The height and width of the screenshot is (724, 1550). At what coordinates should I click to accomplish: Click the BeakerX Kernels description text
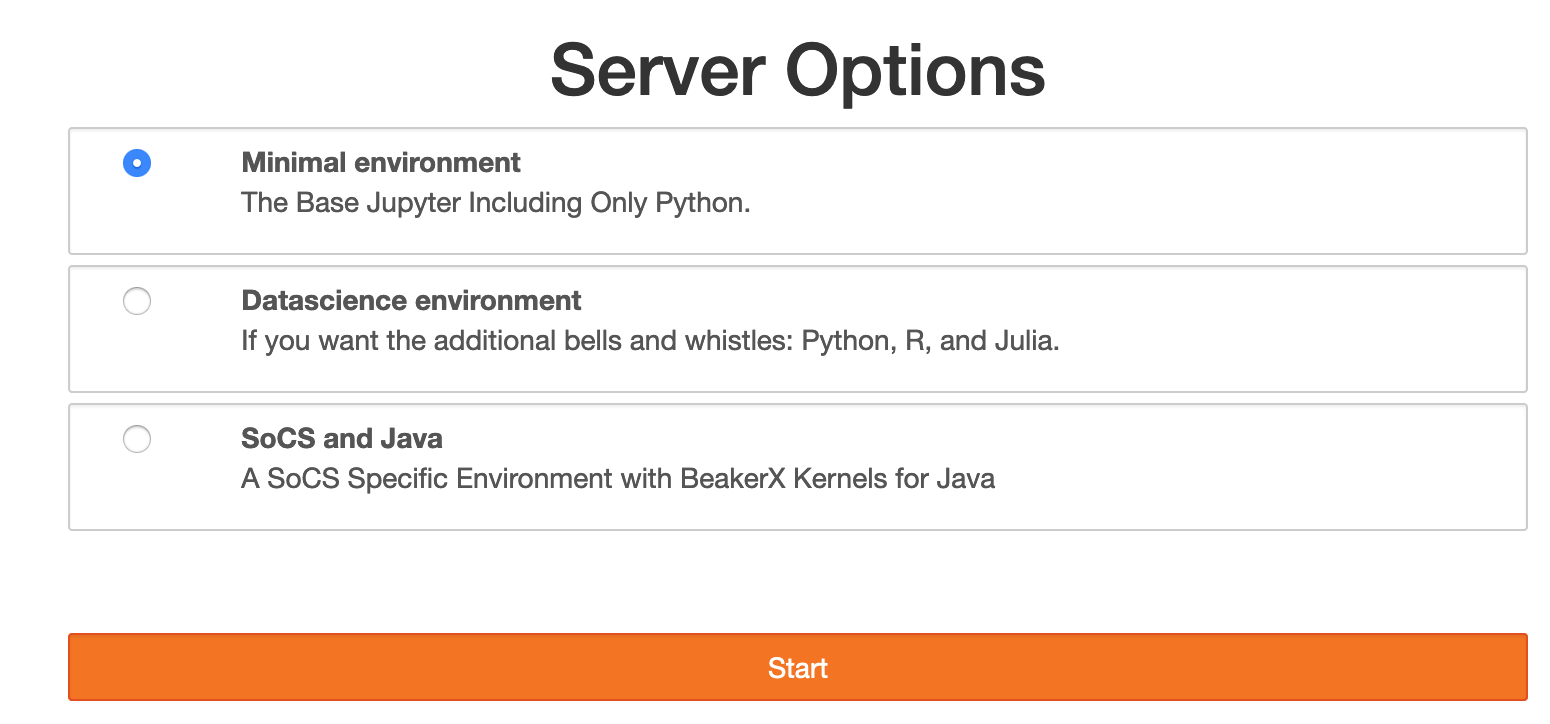(x=617, y=478)
